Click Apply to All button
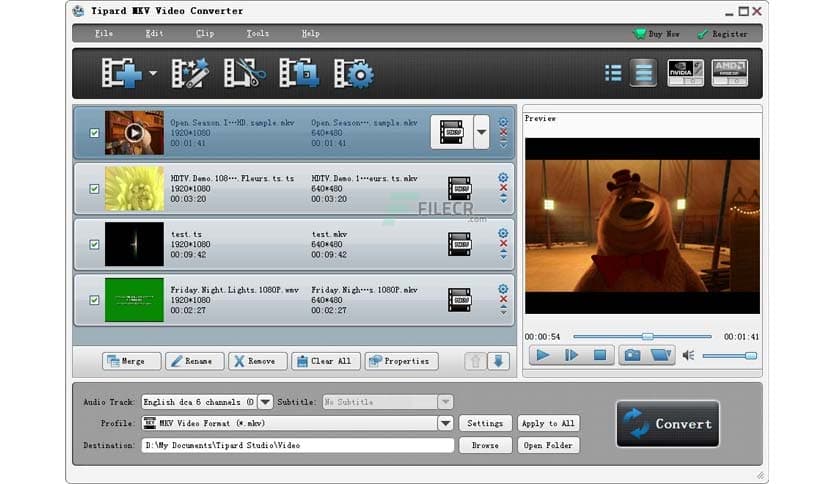The height and width of the screenshot is (484, 836). (x=548, y=423)
